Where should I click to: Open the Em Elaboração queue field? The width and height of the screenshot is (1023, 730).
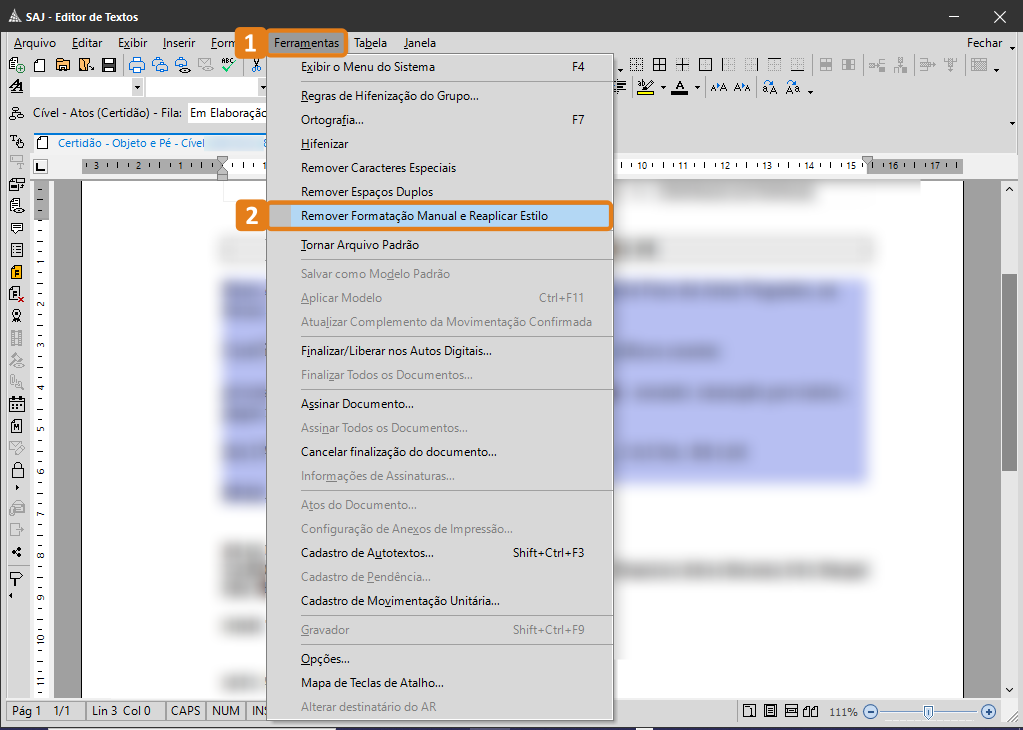point(228,113)
